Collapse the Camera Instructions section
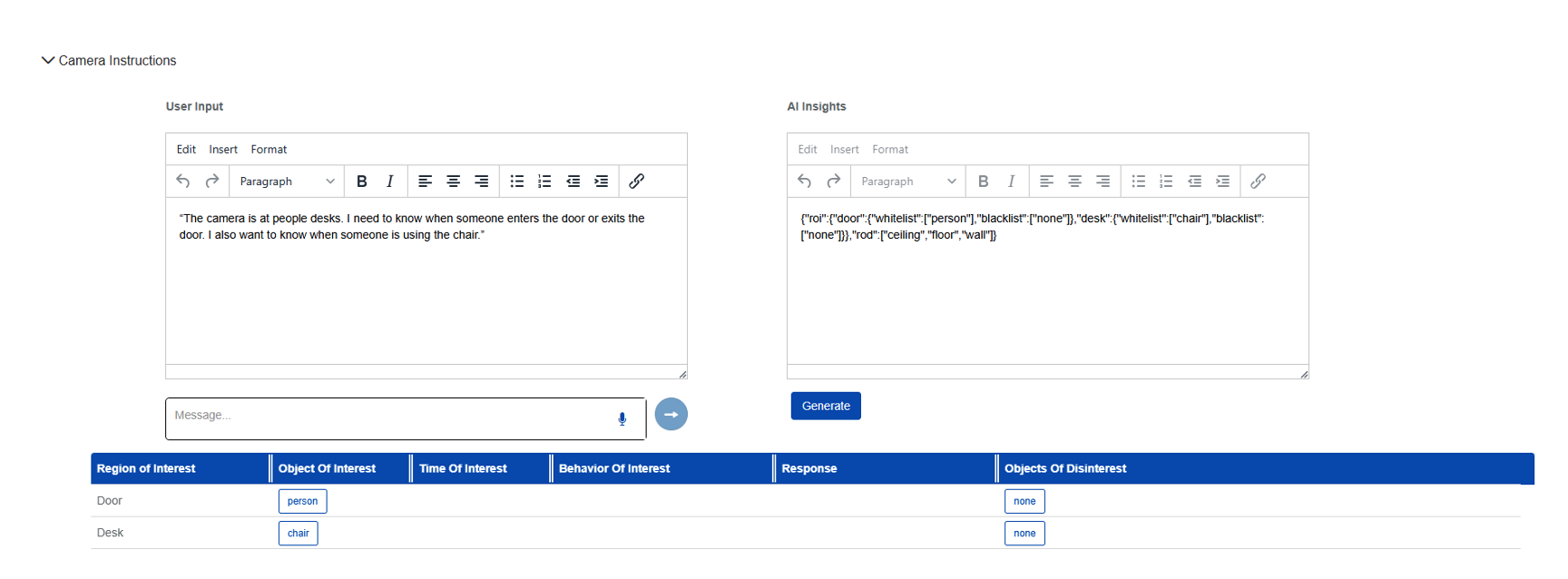 point(48,61)
